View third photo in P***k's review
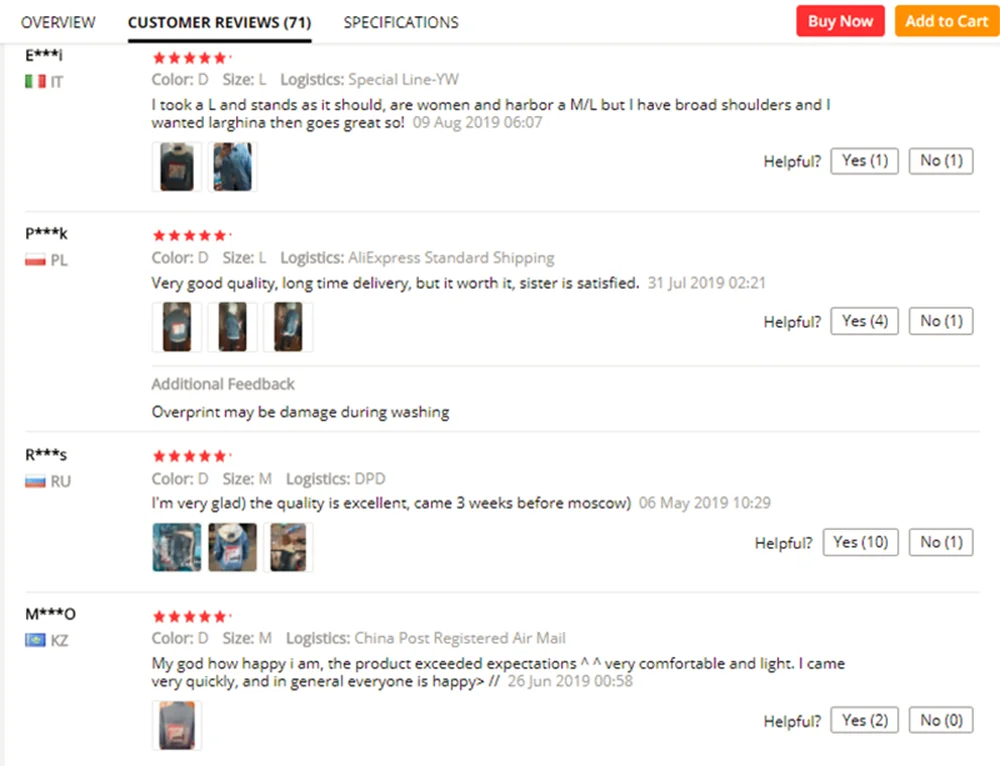The height and width of the screenshot is (766, 1000). (x=288, y=327)
